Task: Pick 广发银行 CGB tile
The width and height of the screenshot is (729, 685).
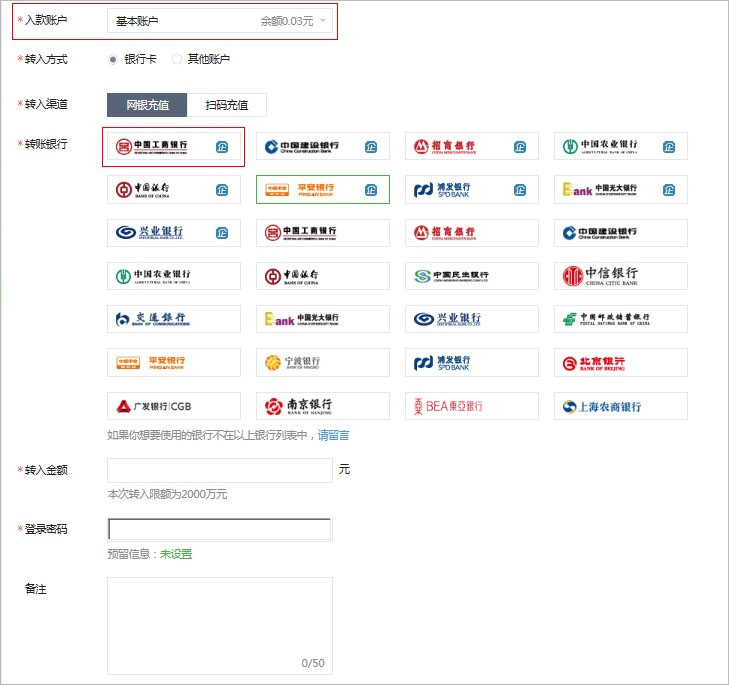Action: pyautogui.click(x=173, y=406)
